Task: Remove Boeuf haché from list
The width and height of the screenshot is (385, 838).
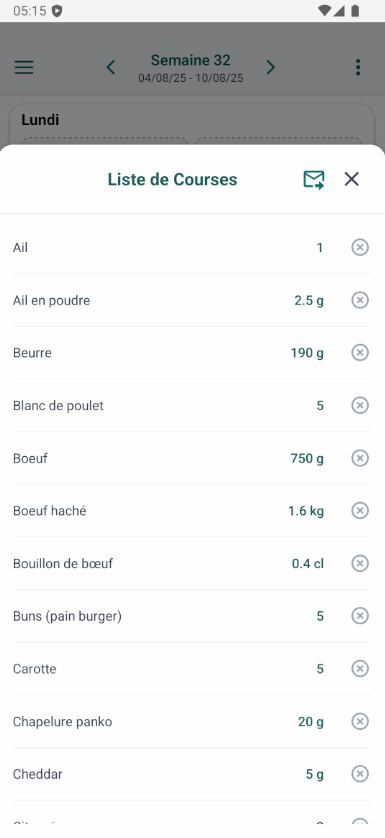Action: pos(360,511)
